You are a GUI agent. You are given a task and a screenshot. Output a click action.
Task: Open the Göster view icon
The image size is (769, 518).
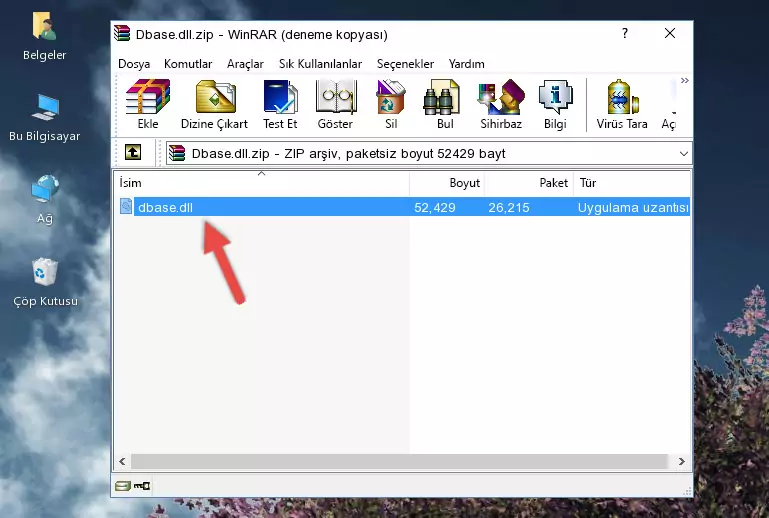335,97
